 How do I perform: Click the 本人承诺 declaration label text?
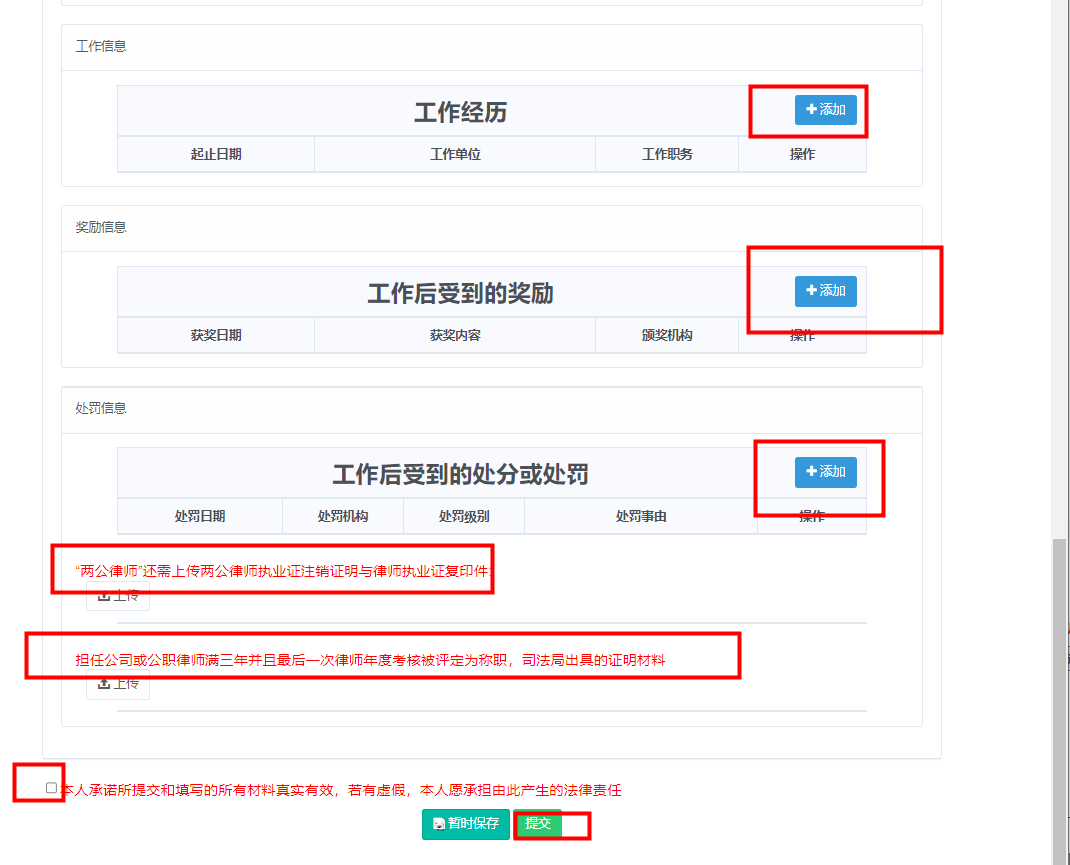click(x=340, y=790)
